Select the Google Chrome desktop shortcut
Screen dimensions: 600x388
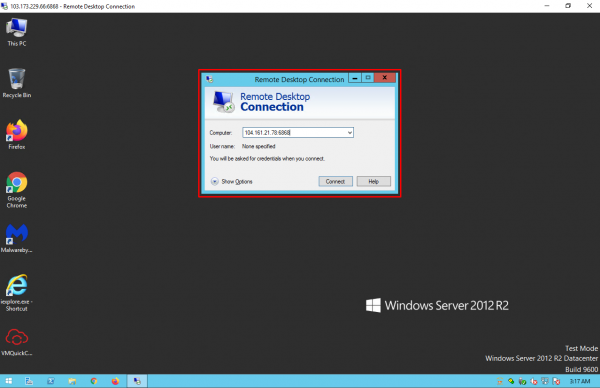(x=17, y=190)
